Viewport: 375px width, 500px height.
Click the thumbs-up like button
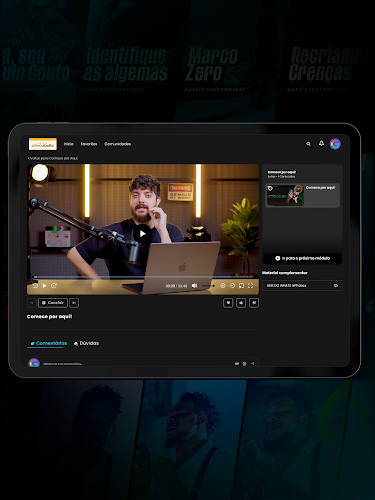[241, 303]
